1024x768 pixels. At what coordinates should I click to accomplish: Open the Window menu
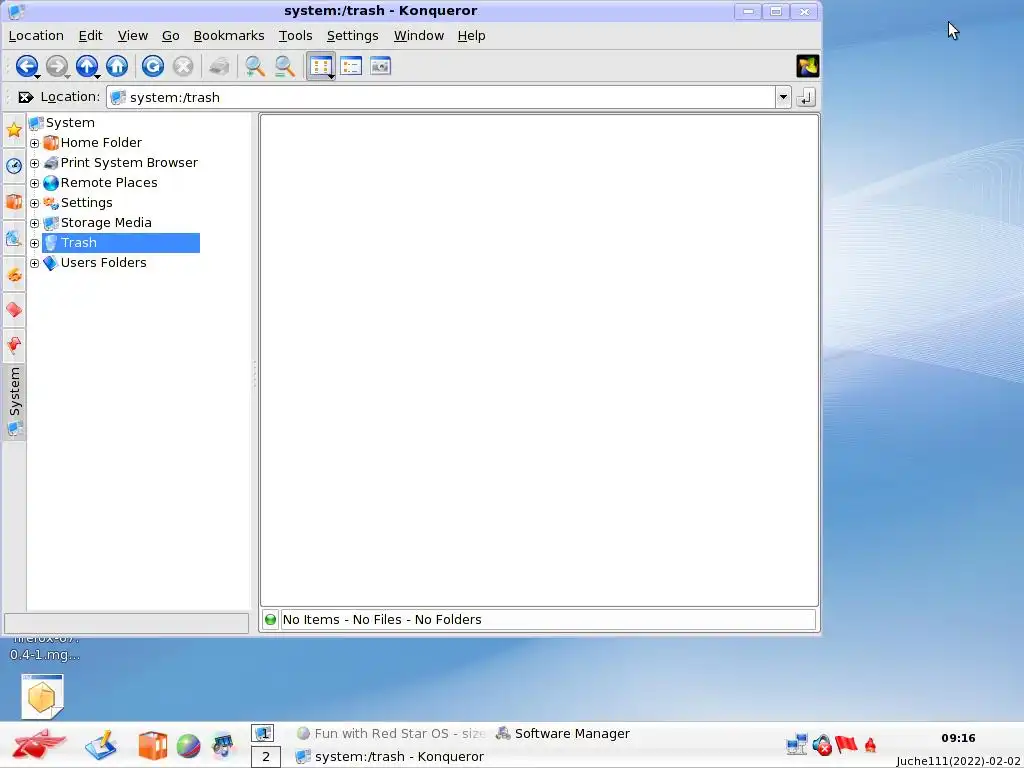point(419,35)
